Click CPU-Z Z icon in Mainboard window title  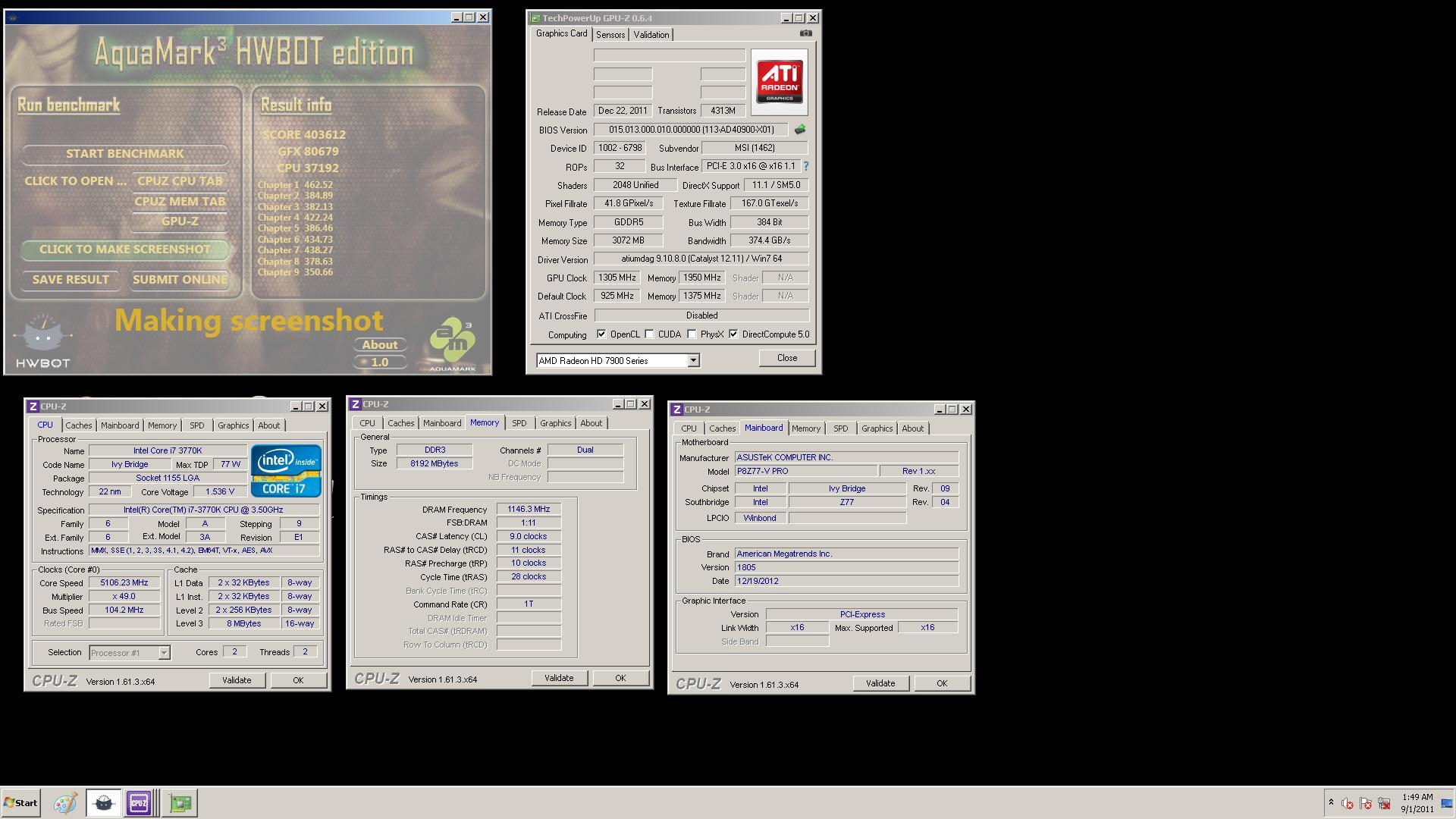pos(677,409)
